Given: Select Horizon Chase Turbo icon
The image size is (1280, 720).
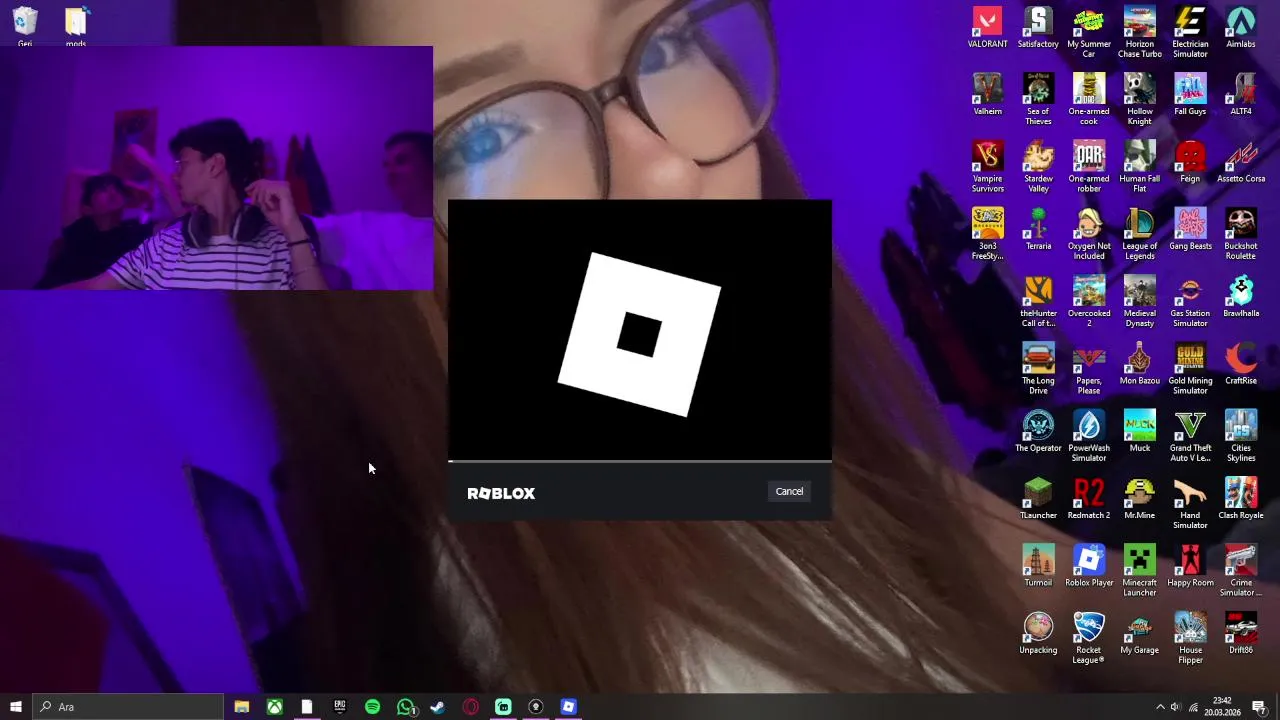Looking at the screenshot, I should [1140, 32].
